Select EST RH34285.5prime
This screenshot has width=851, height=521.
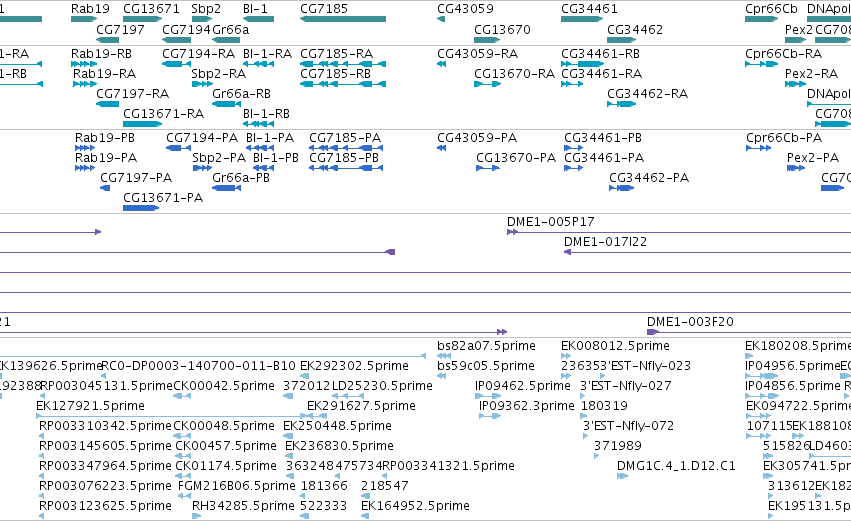(244, 505)
